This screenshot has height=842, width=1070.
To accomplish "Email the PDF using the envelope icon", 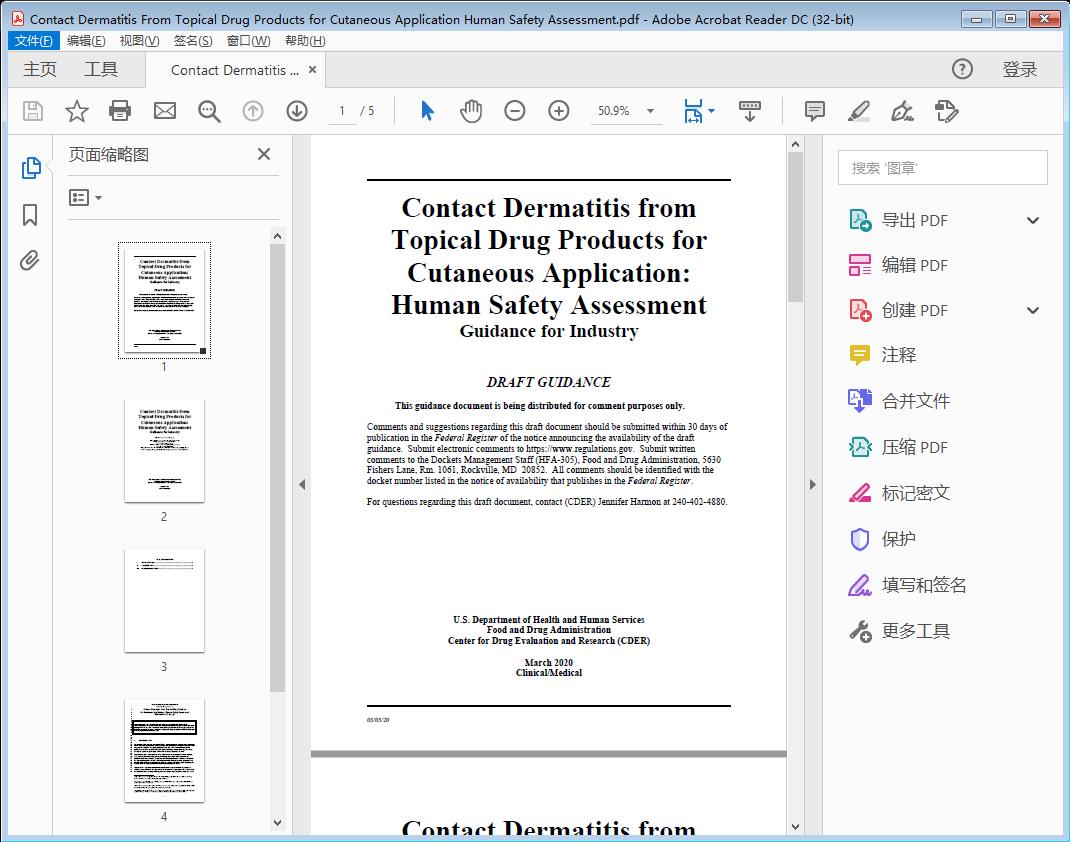I will click(x=164, y=111).
